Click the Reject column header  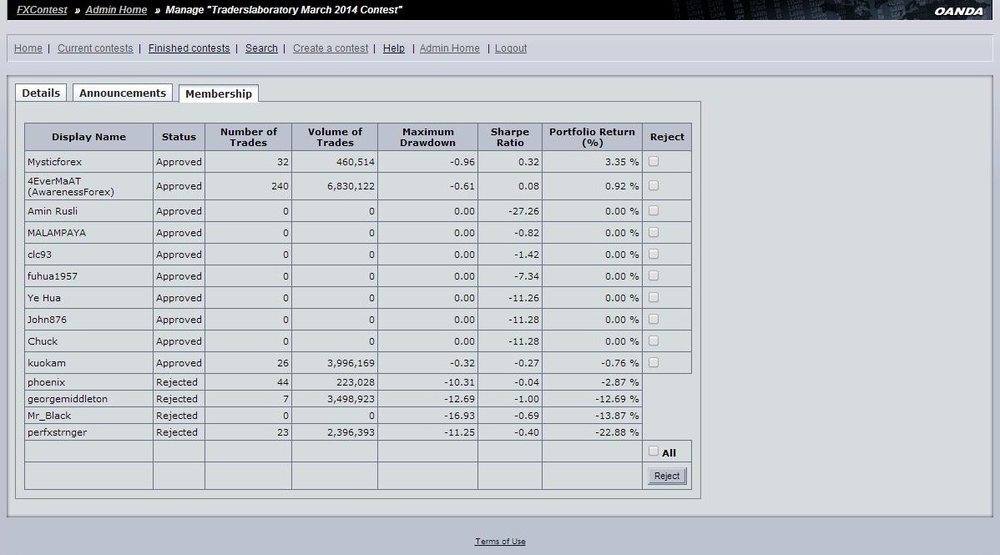[667, 137]
